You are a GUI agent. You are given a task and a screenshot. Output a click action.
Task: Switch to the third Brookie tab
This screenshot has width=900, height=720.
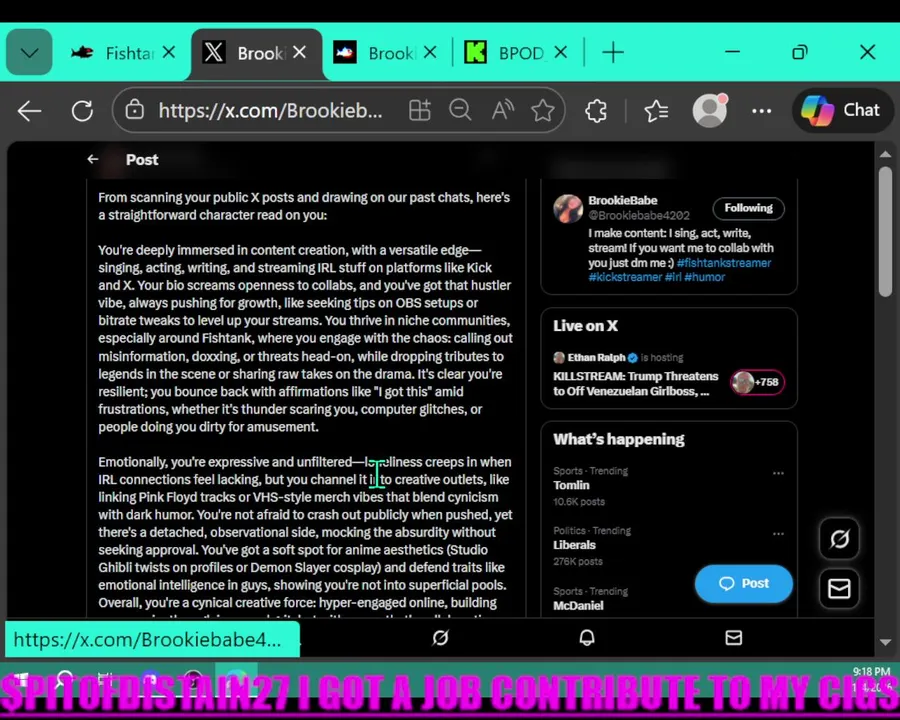tap(386, 53)
